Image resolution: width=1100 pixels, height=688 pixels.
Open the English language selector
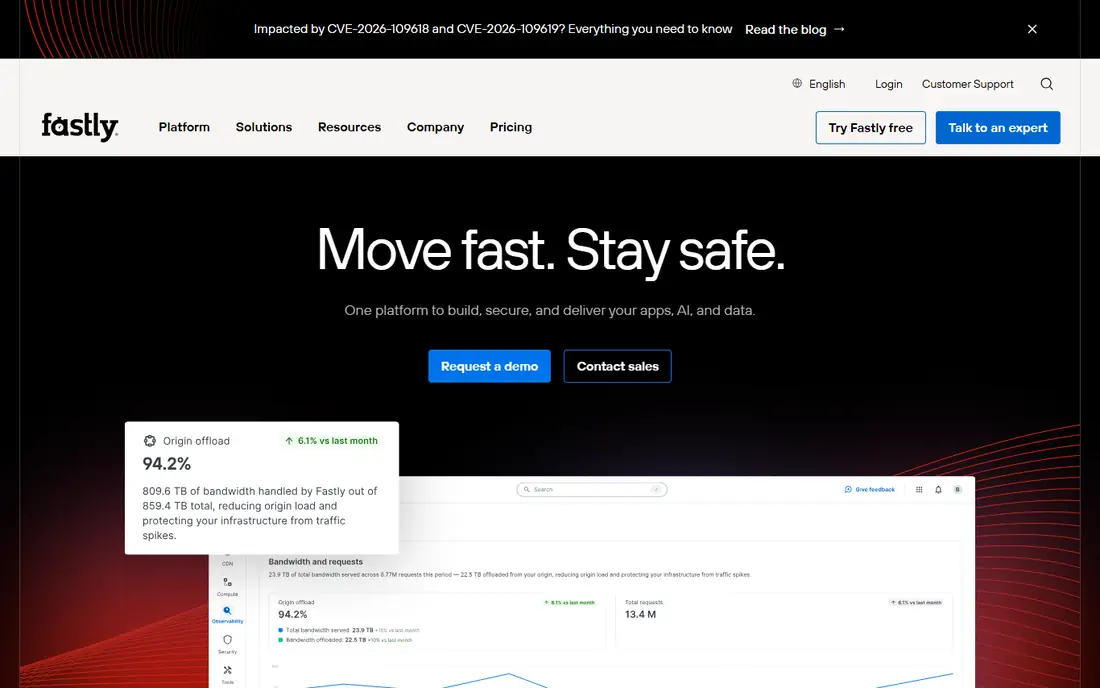click(819, 84)
